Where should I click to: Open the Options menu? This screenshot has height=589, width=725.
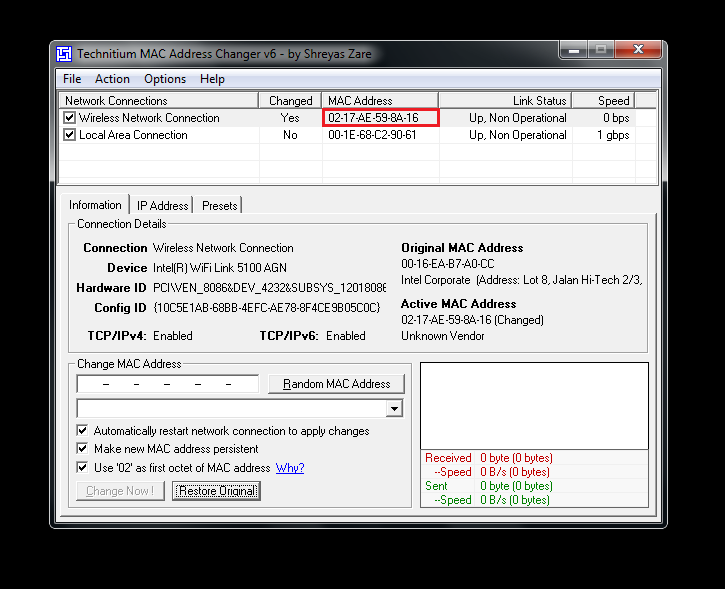pyautogui.click(x=165, y=79)
